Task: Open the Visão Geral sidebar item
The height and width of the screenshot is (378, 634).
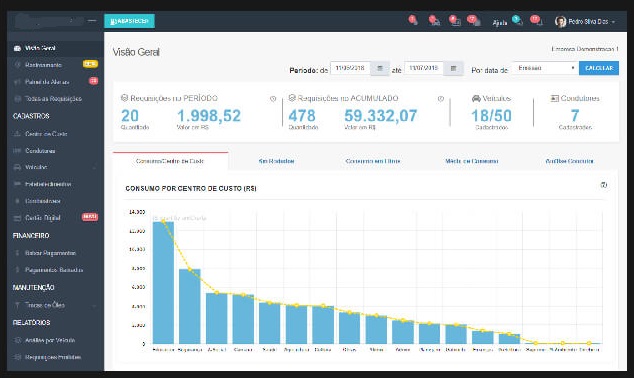Action: coord(55,48)
